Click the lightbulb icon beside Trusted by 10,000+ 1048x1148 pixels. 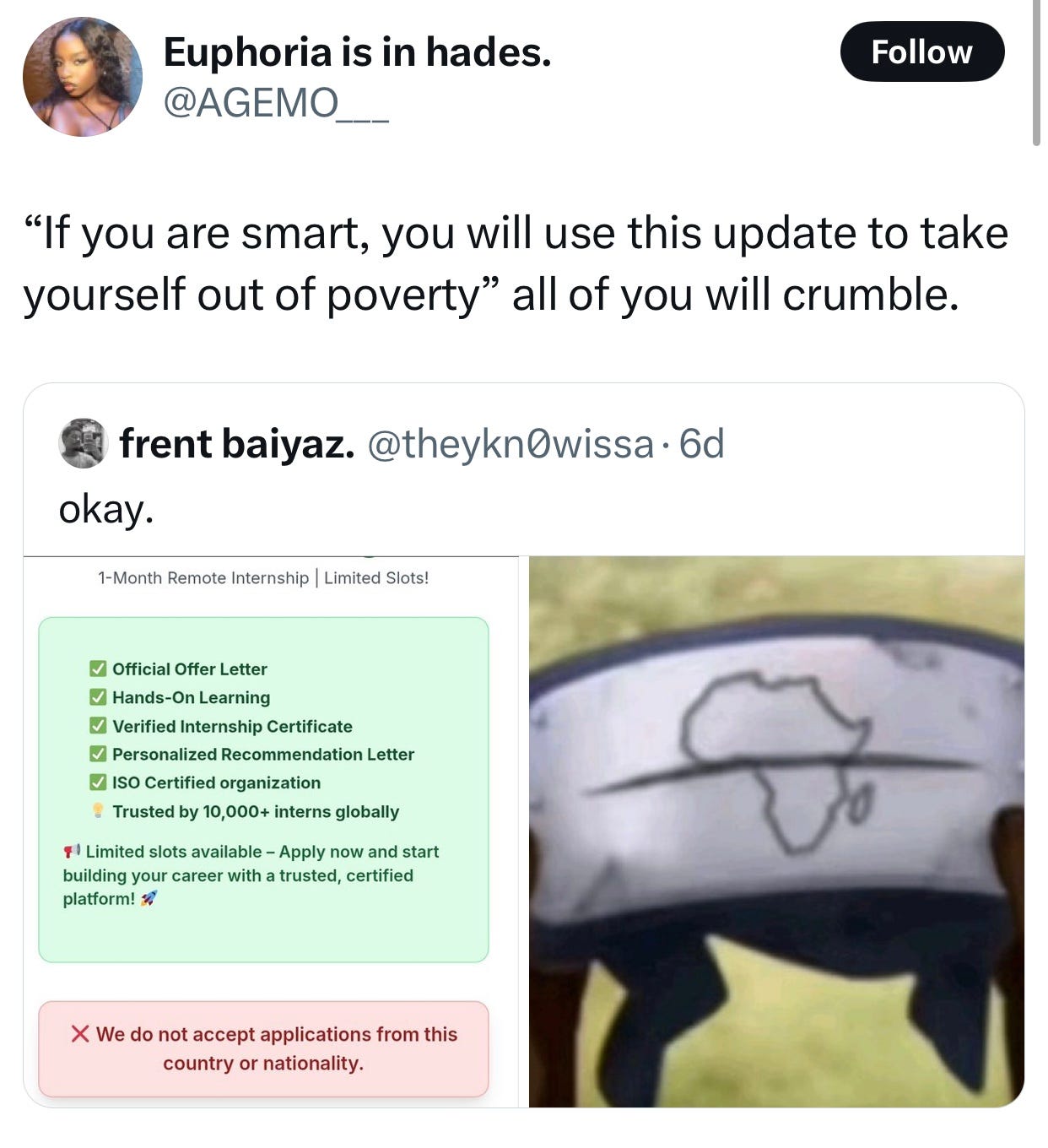click(x=98, y=811)
